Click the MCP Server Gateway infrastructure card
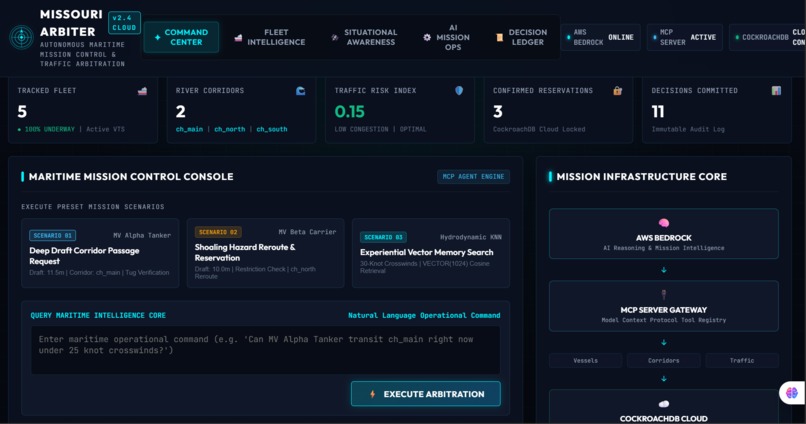806x424 pixels. 664,306
